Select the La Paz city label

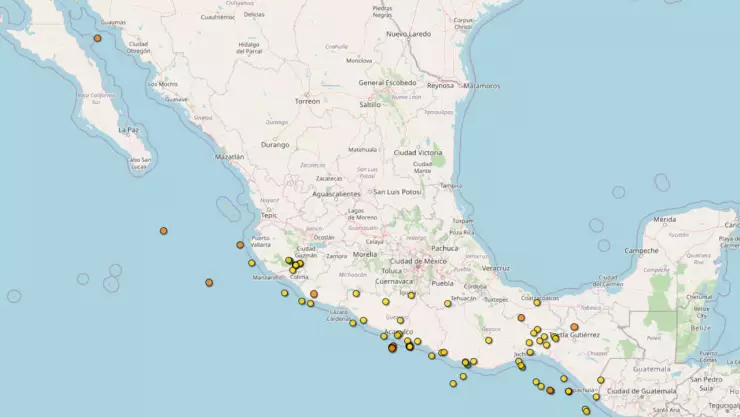click(127, 130)
